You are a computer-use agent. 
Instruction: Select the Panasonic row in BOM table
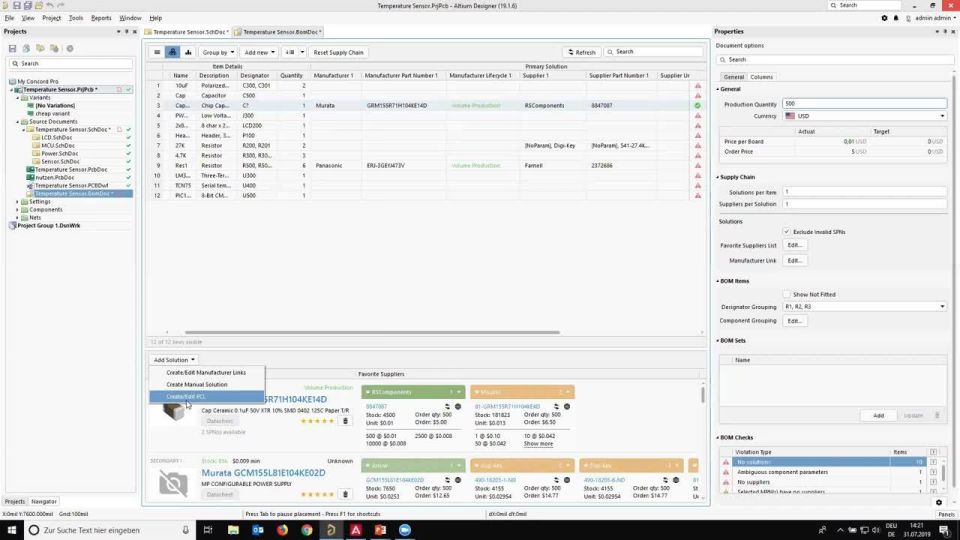coord(424,165)
